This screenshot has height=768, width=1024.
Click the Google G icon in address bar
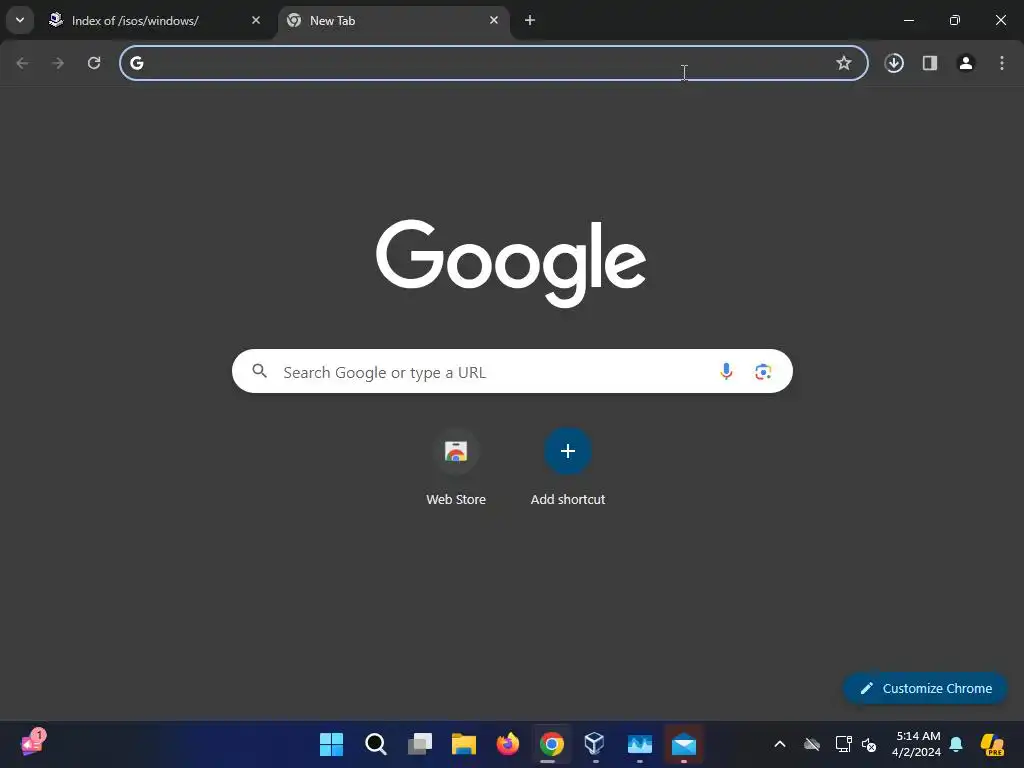(136, 63)
